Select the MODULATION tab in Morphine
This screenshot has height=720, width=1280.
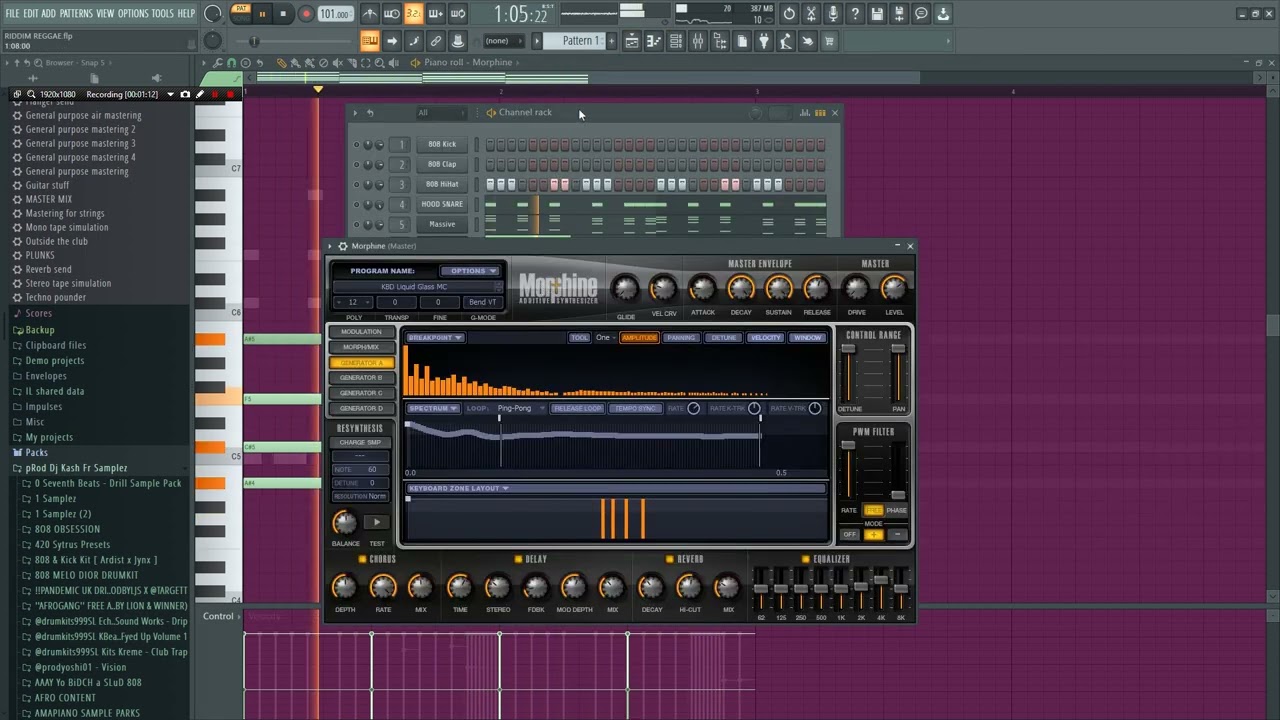pyautogui.click(x=361, y=332)
